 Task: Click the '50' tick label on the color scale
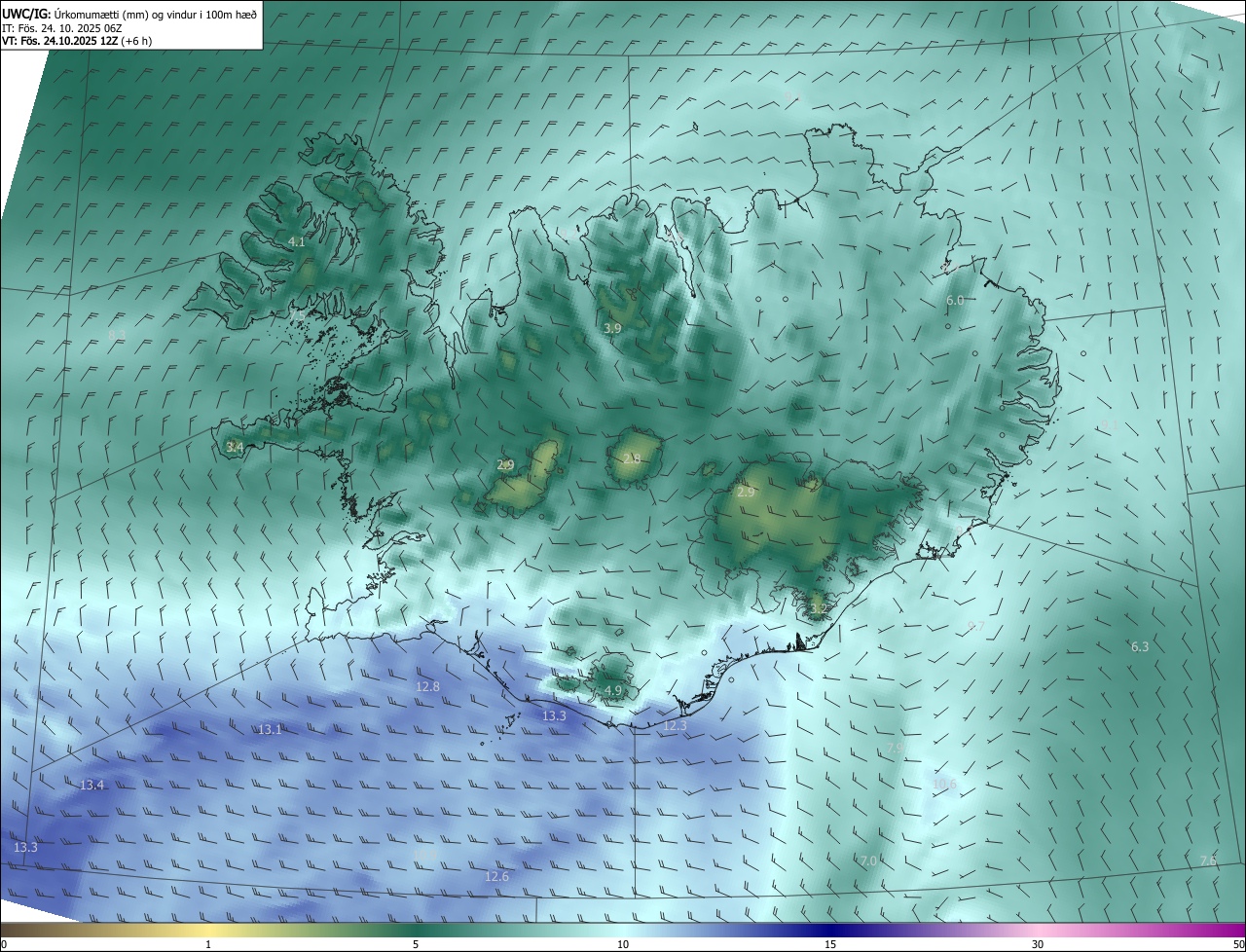pyautogui.click(x=1238, y=944)
